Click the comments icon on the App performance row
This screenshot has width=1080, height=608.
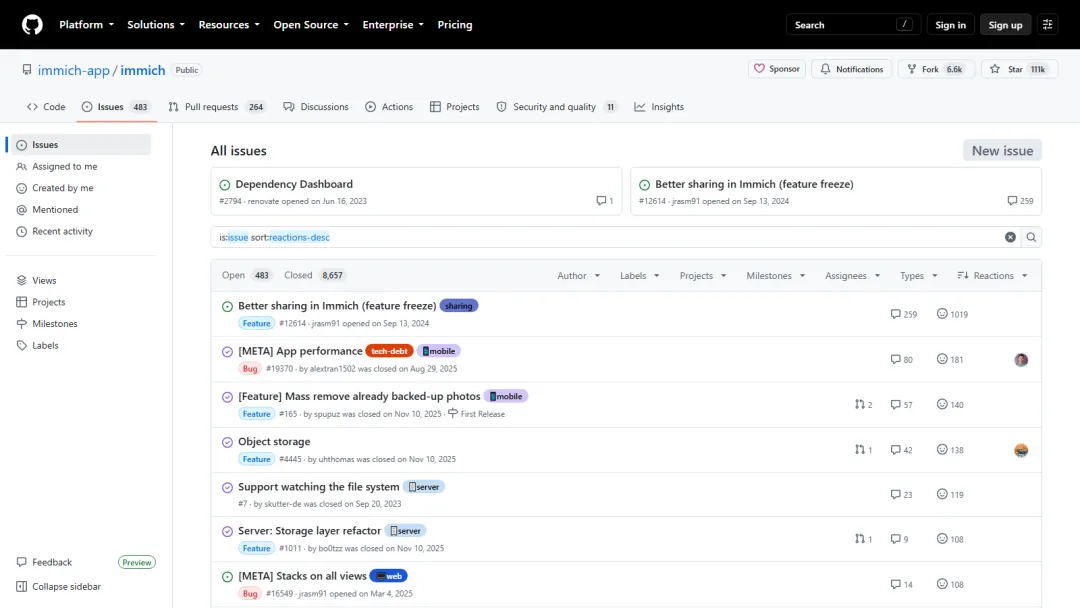895,359
